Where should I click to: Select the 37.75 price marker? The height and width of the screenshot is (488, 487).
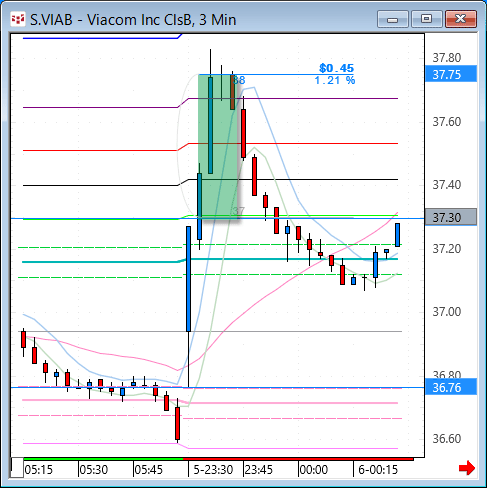point(451,74)
